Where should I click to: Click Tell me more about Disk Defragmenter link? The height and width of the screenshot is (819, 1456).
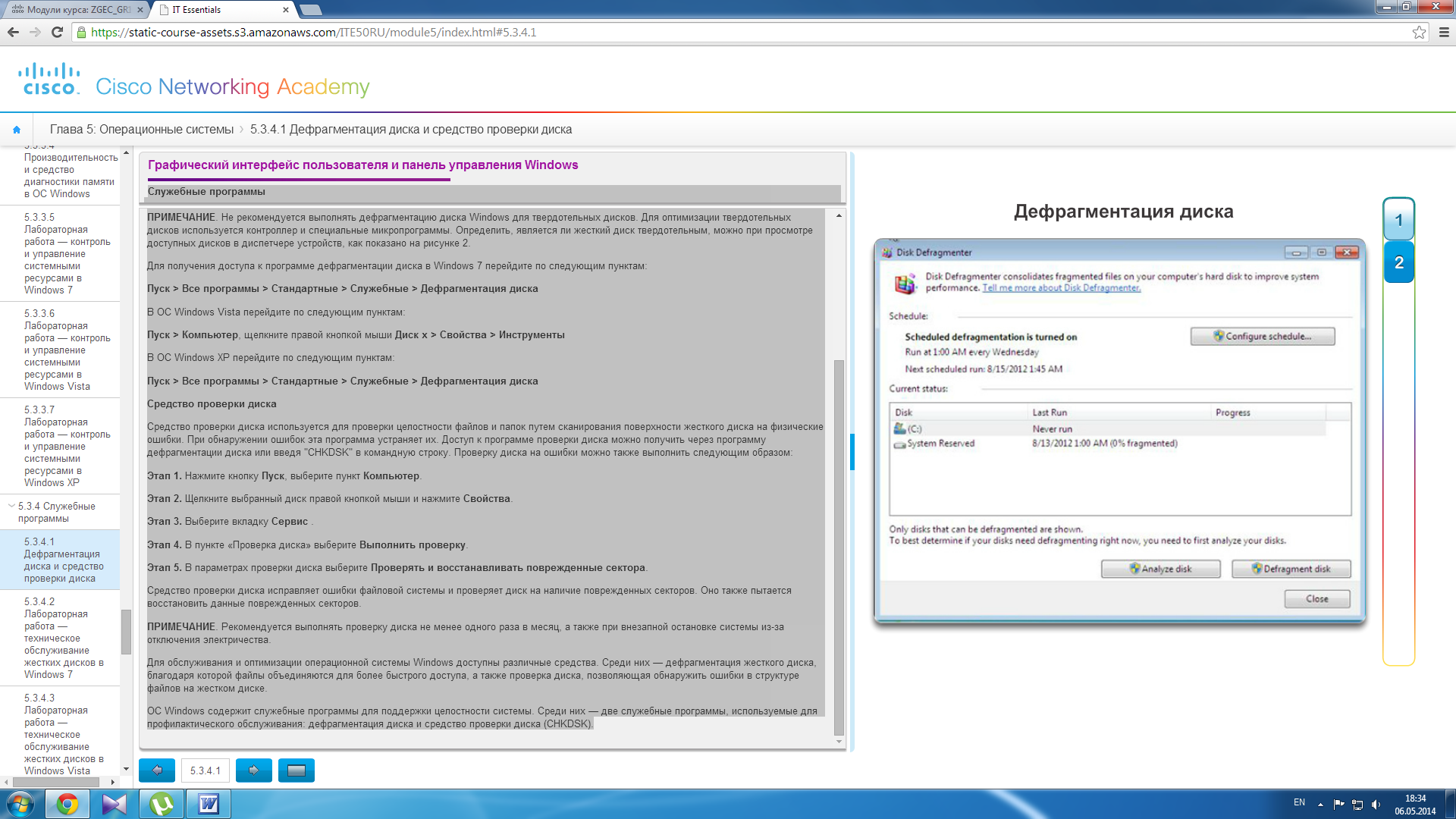(1062, 288)
